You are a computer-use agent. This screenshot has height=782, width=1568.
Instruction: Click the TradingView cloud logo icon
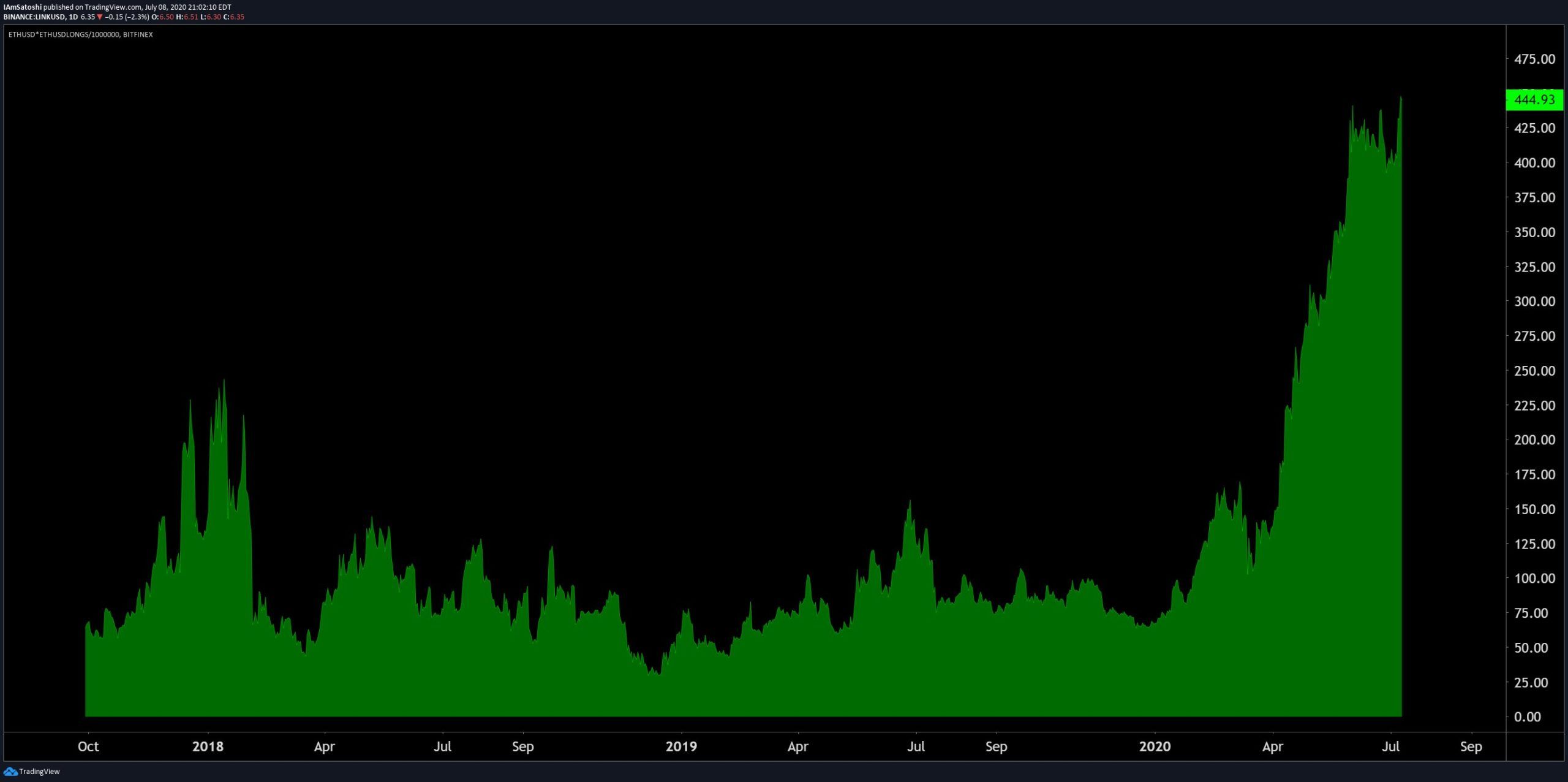coord(10,772)
